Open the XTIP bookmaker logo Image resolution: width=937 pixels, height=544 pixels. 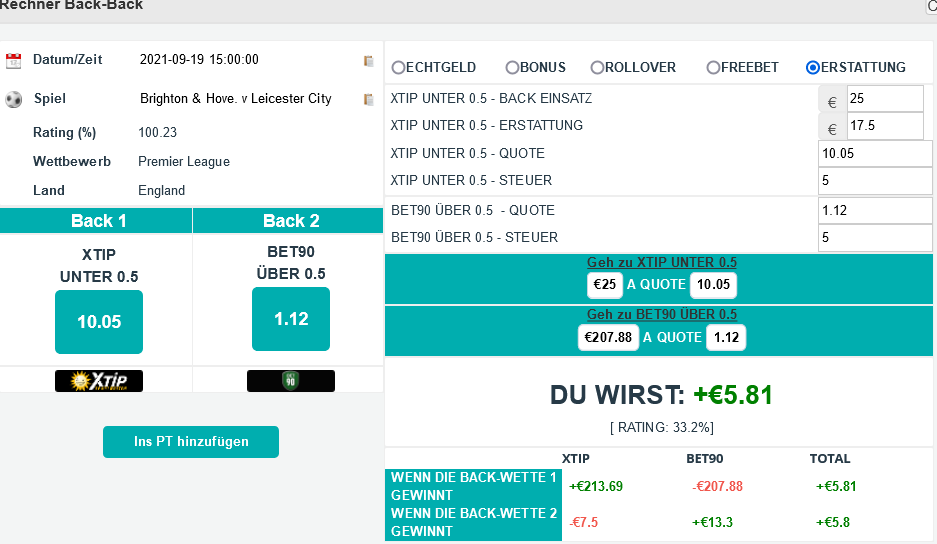click(99, 381)
